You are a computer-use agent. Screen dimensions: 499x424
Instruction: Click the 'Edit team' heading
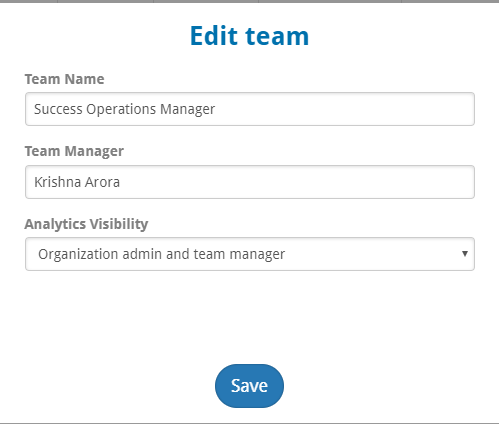249,36
